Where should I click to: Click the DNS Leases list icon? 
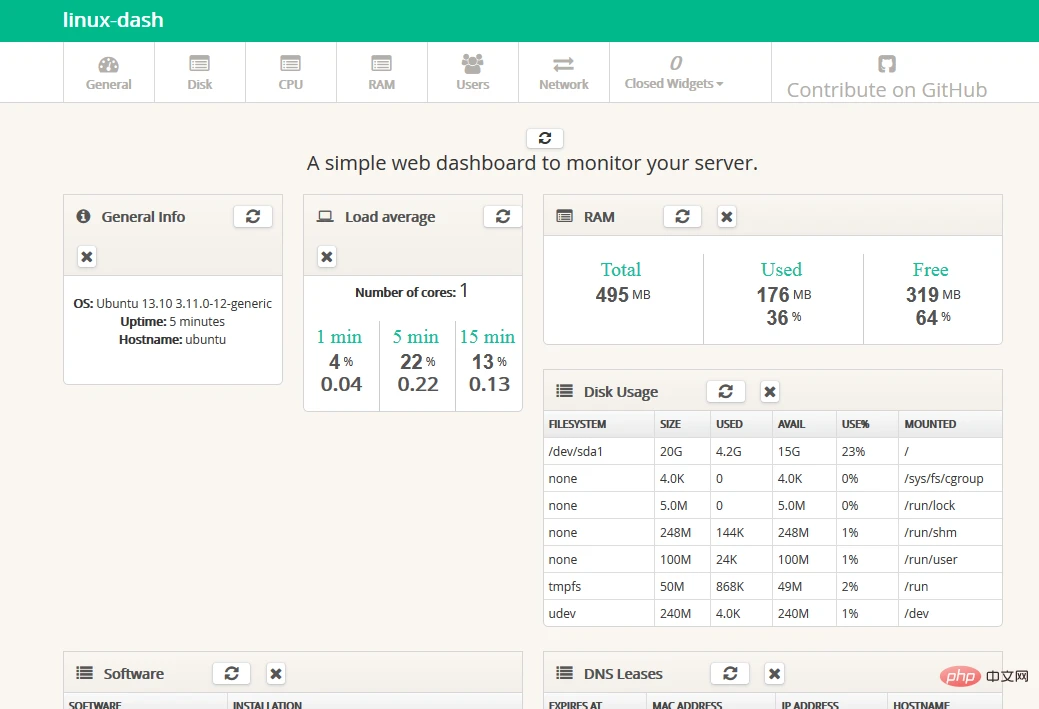[x=565, y=673]
